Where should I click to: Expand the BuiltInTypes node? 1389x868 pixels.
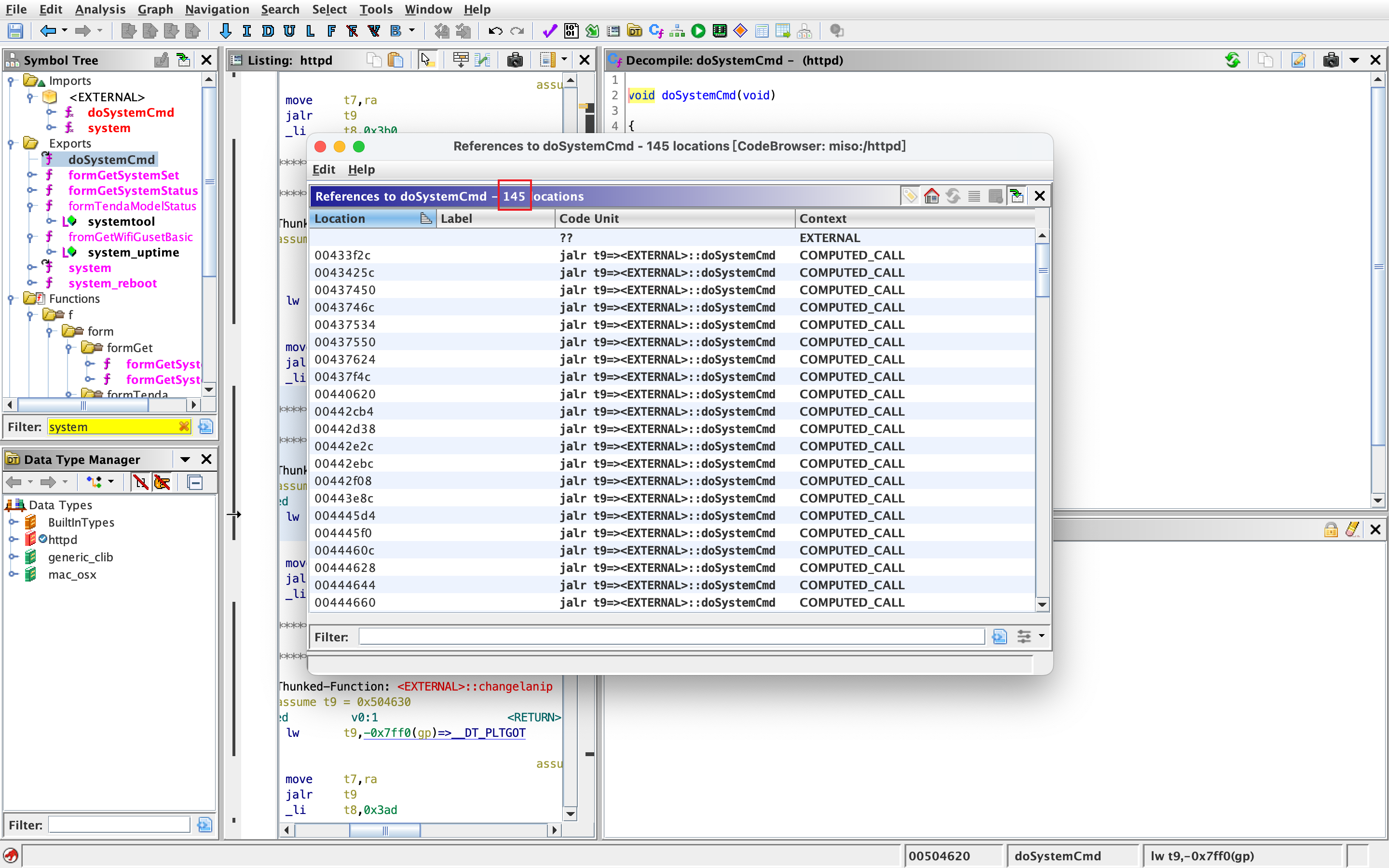click(13, 522)
